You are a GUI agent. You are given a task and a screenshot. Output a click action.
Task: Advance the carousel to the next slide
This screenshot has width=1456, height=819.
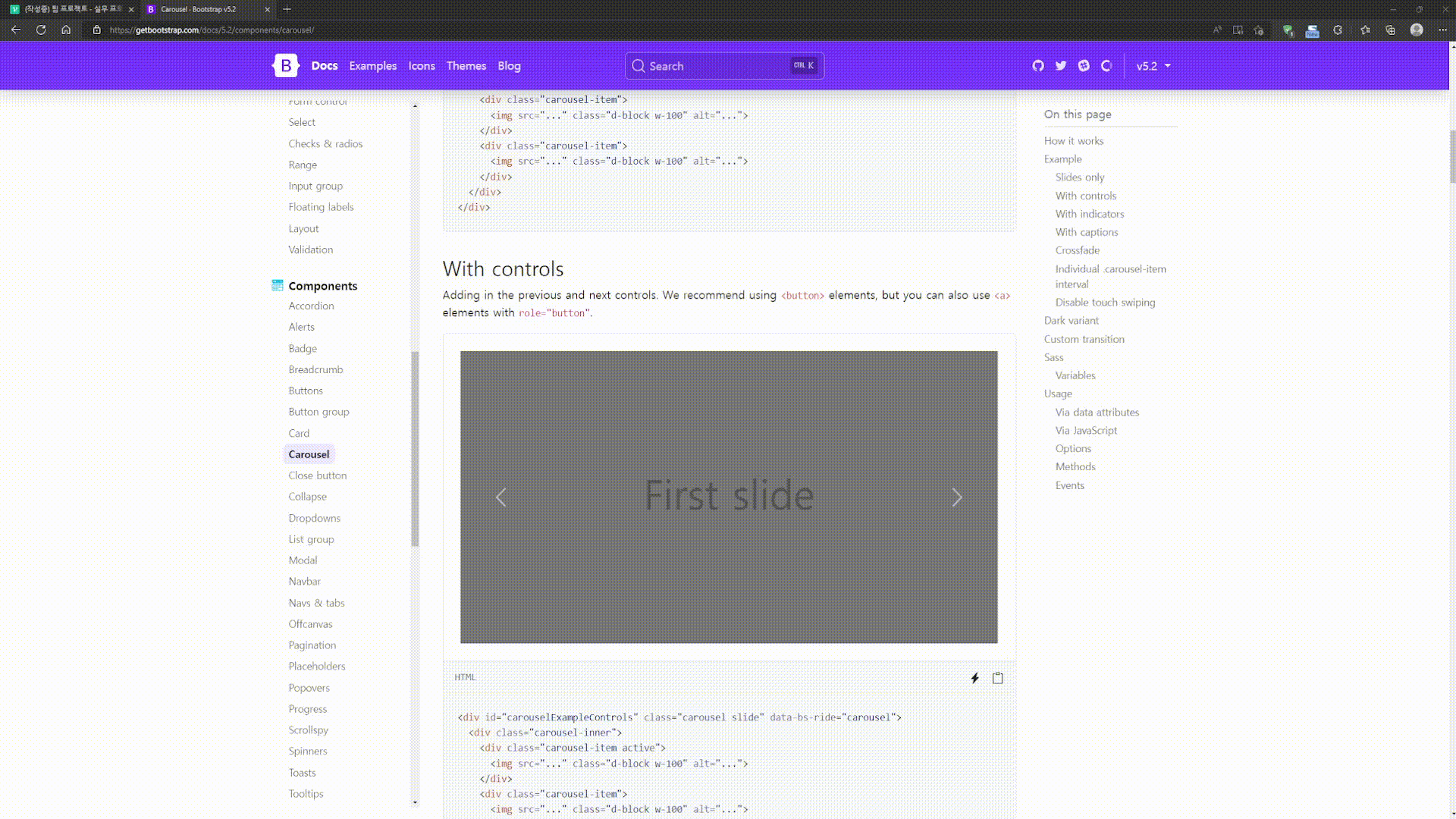(957, 497)
